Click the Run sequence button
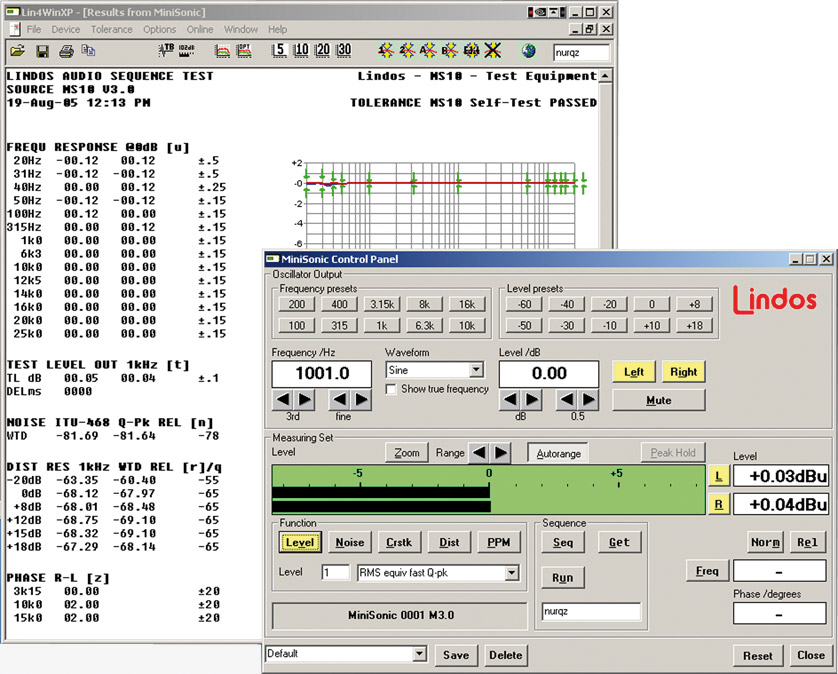The width and height of the screenshot is (838, 674). coord(562,578)
